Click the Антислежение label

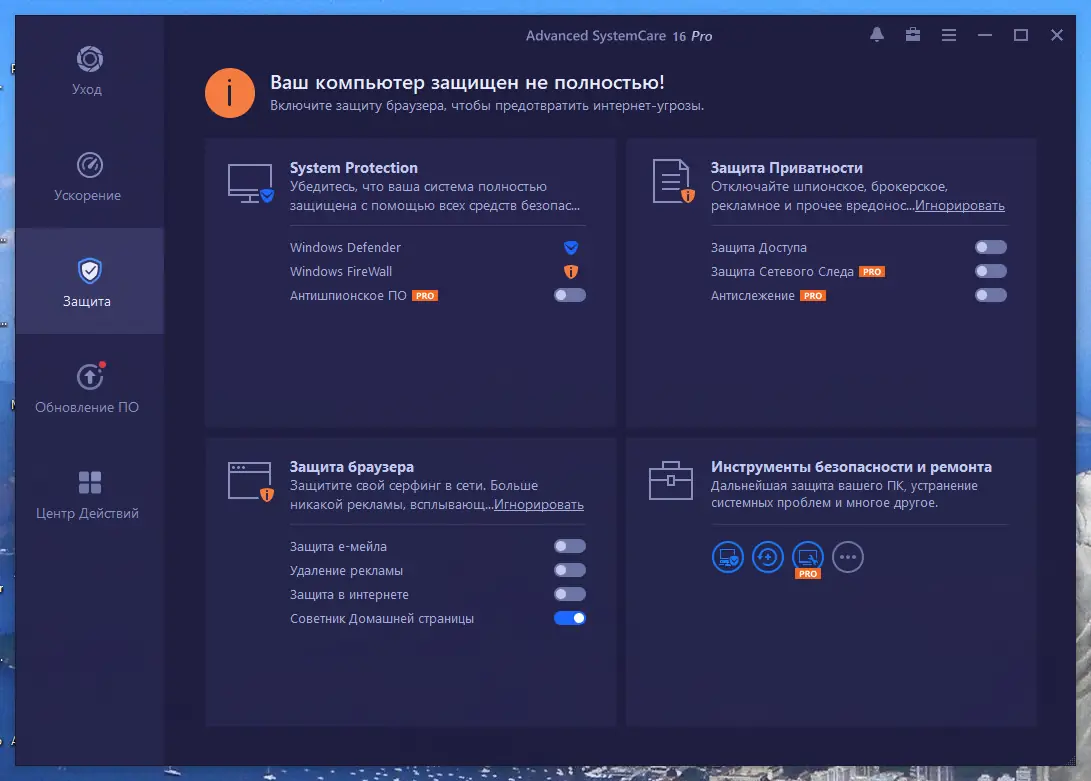click(752, 296)
